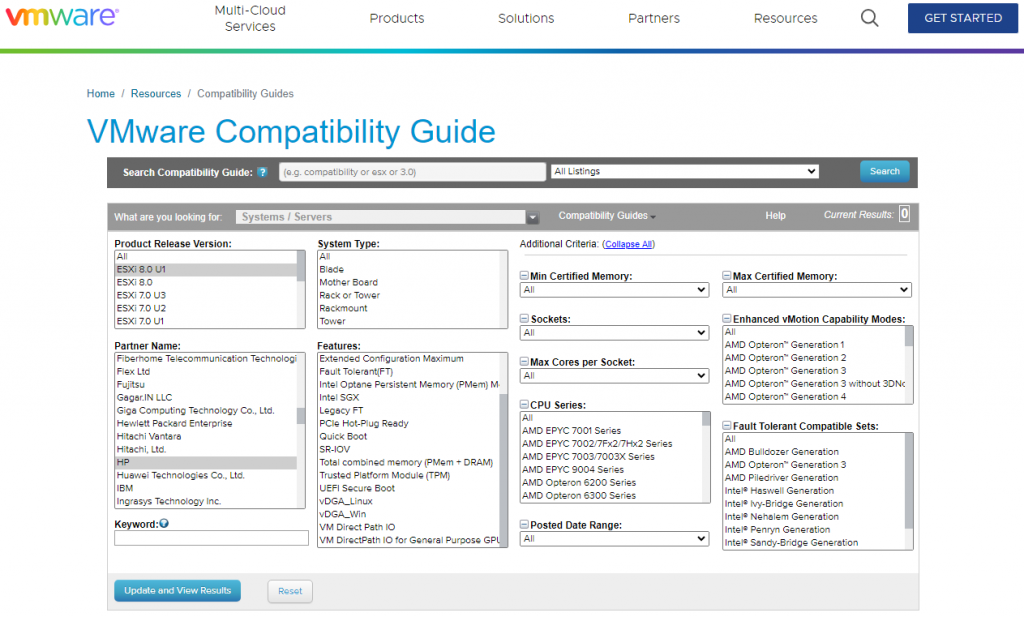1024x617 pixels.
Task: Go to Resources breadcrumb link
Action: (155, 93)
